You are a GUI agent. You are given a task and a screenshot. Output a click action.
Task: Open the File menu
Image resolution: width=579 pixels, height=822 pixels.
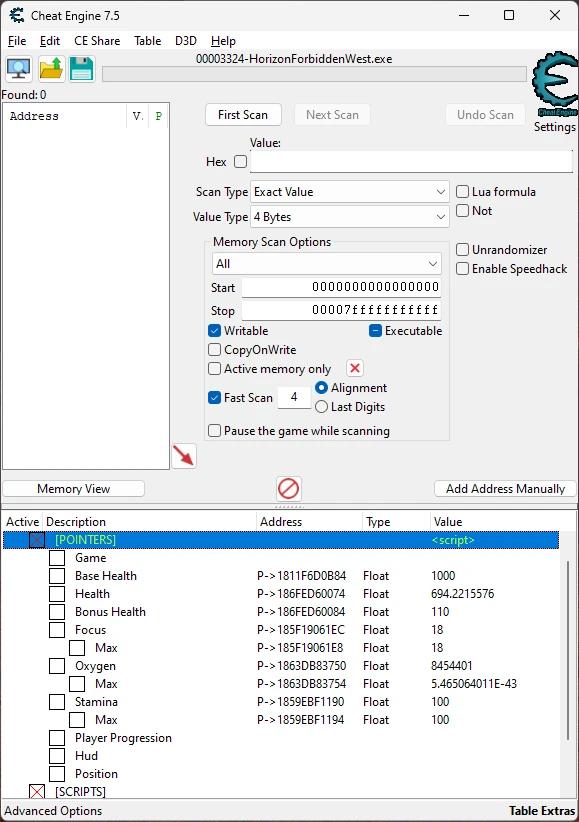(17, 41)
